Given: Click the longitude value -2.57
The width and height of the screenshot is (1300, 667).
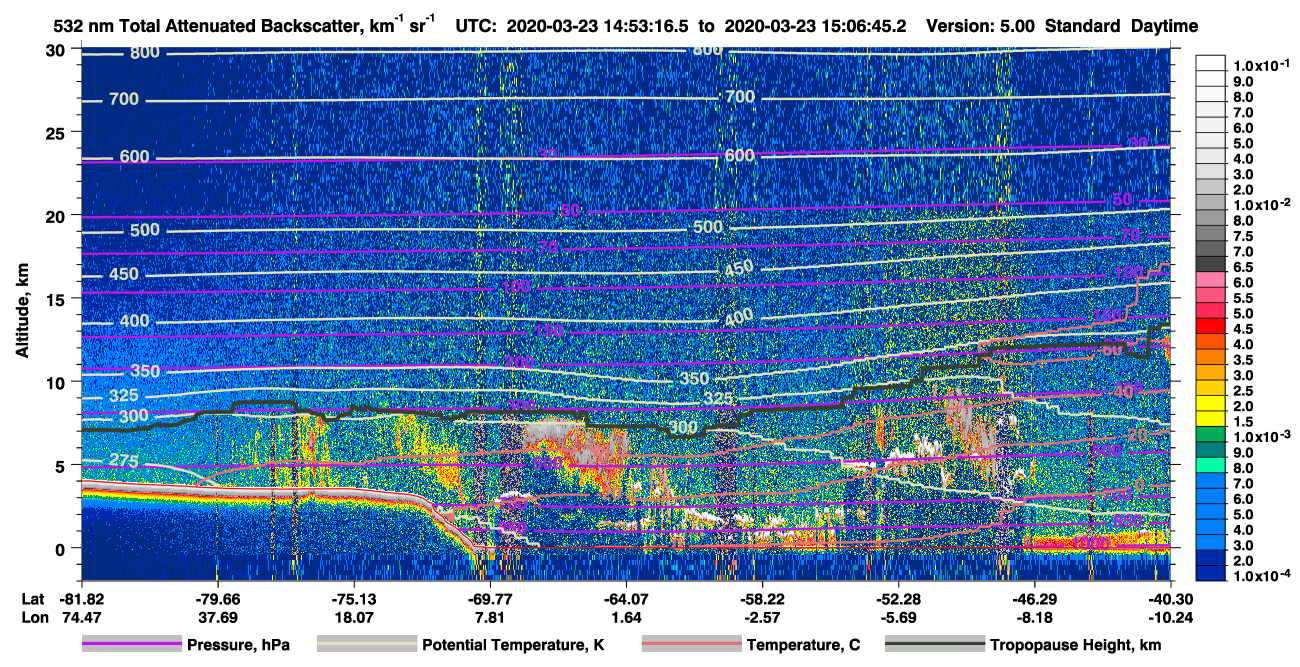Looking at the screenshot, I should [761, 617].
